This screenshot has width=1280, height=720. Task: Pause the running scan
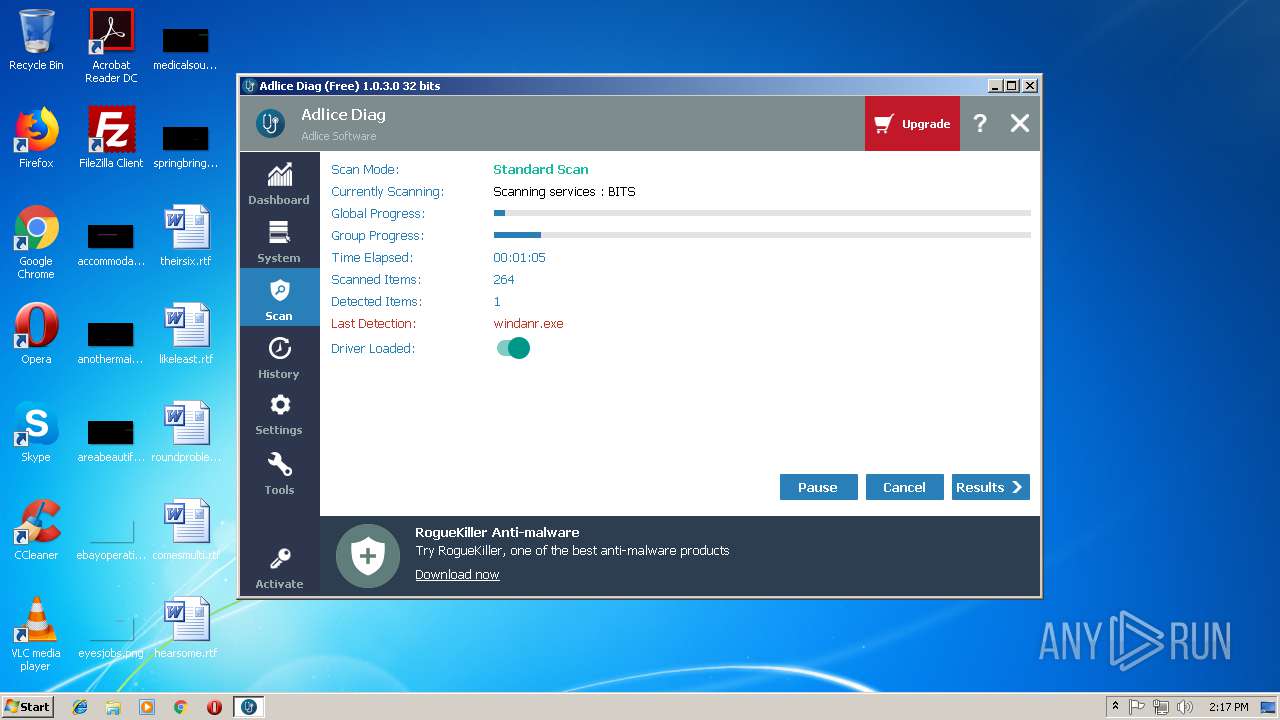pyautogui.click(x=818, y=487)
